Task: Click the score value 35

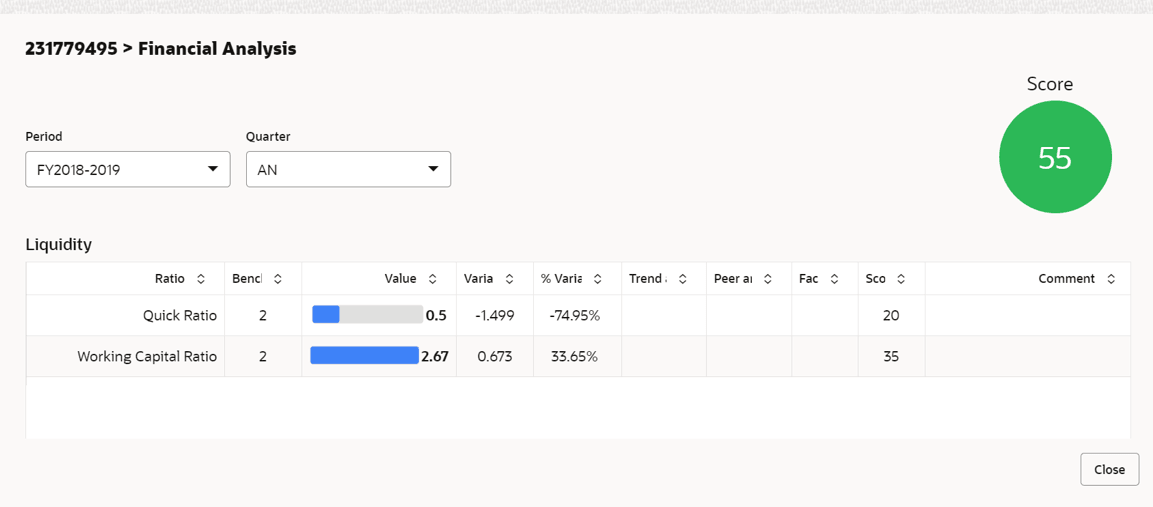Action: [891, 357]
